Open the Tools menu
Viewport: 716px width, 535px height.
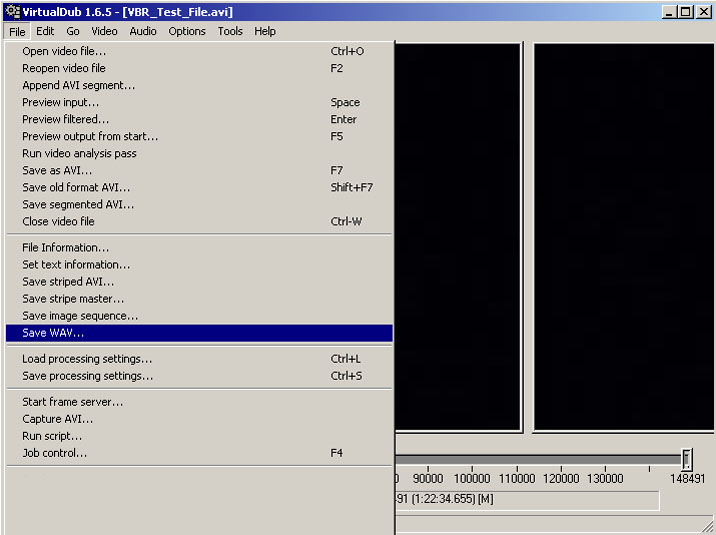(230, 31)
